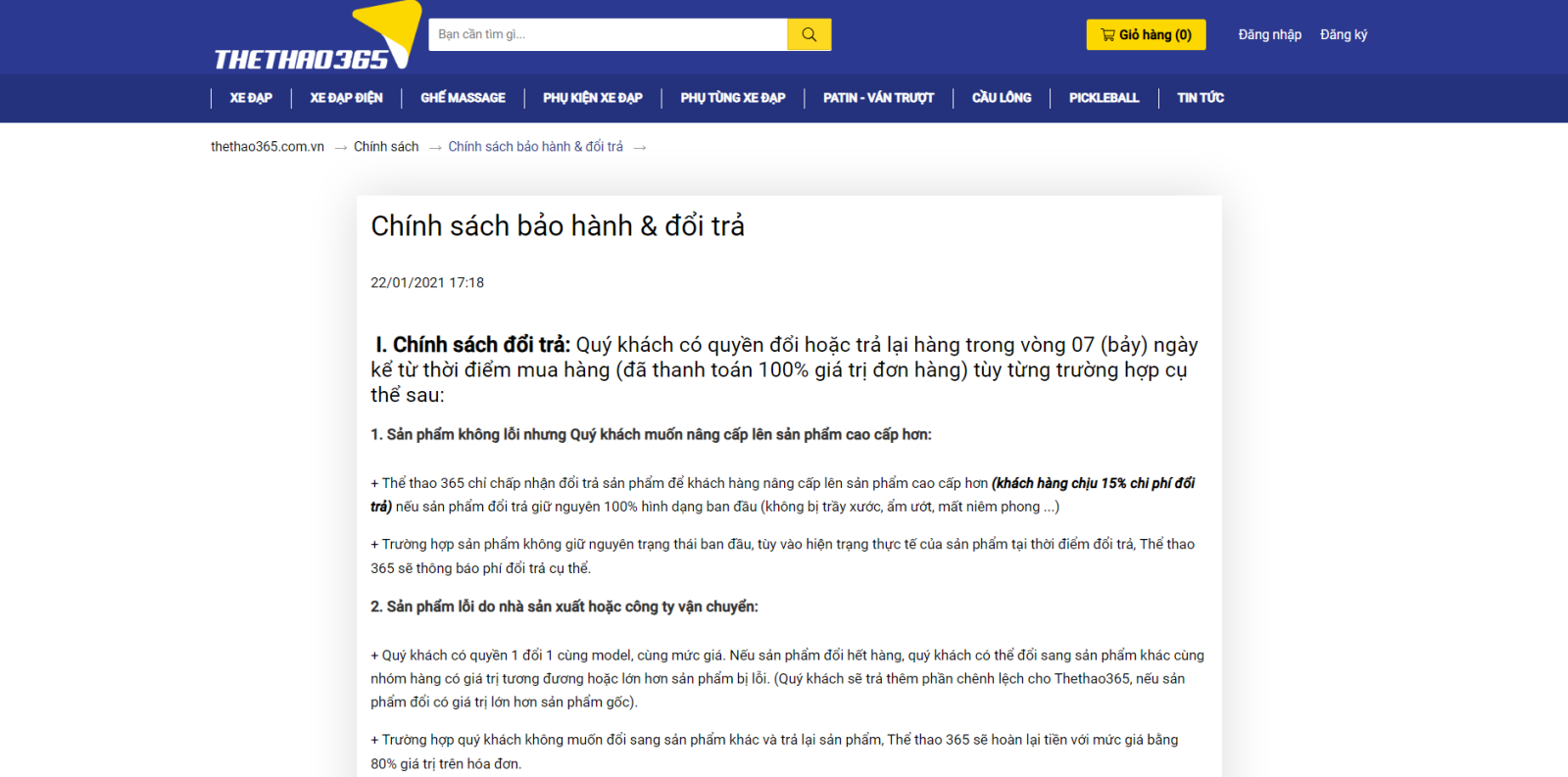The image size is (1568, 777).
Task: Click the magnifier search icon button
Action: pos(808,34)
